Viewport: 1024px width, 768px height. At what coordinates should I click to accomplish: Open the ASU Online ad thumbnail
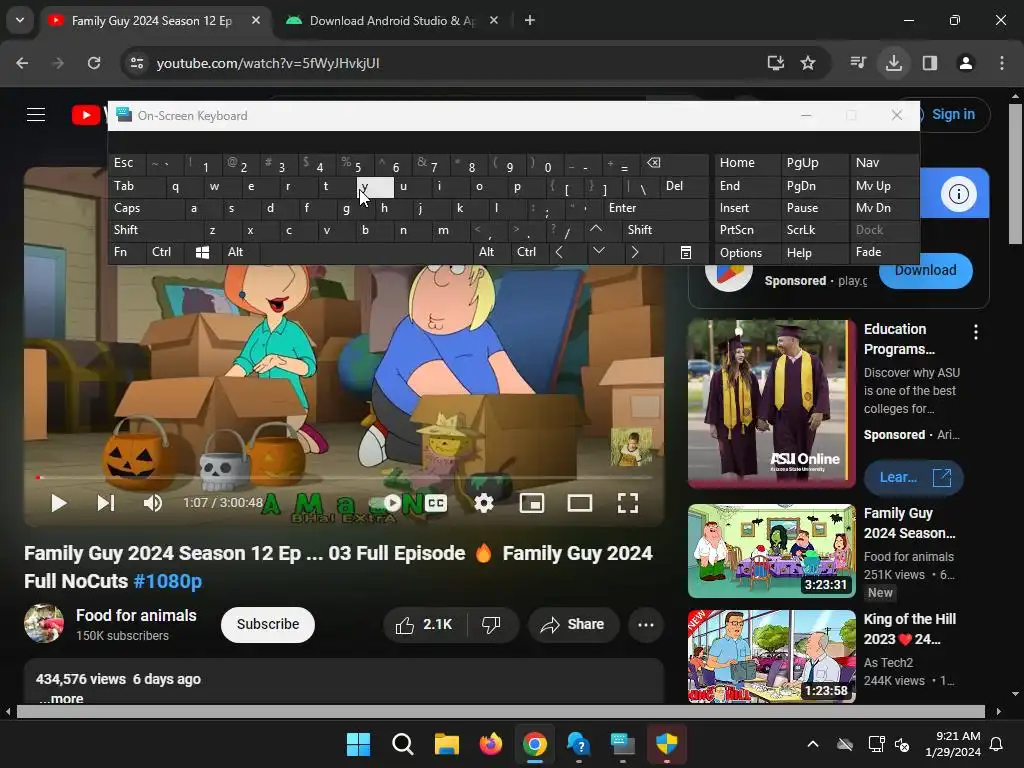[x=771, y=404]
